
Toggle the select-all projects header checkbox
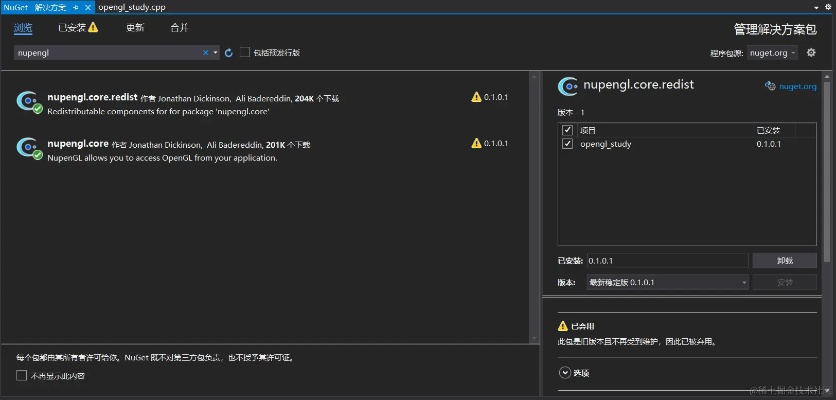tap(568, 130)
